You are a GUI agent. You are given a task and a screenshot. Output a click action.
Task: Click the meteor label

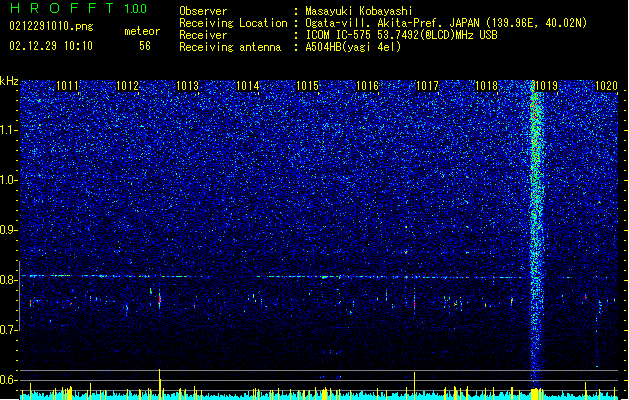[x=142, y=31]
